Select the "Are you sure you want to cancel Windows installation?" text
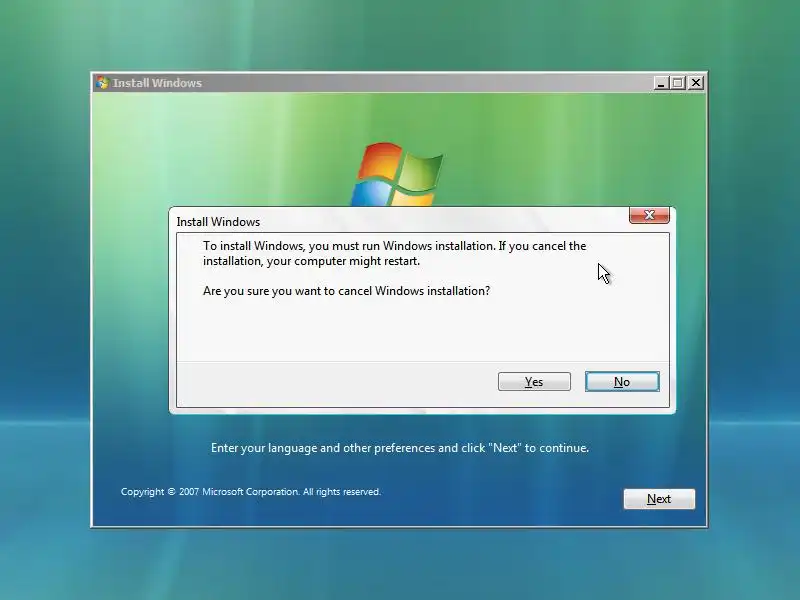Viewport: 800px width, 600px height. tap(346, 291)
